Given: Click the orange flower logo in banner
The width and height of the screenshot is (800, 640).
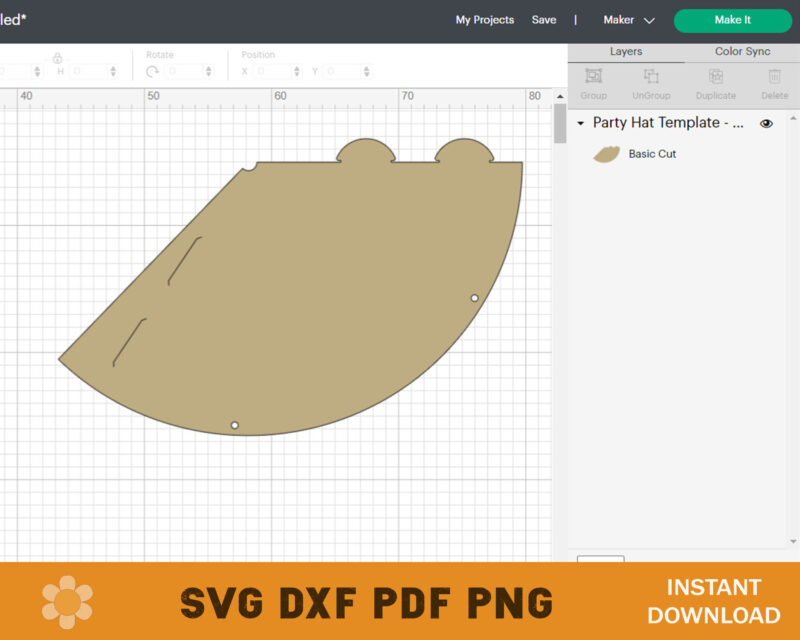Looking at the screenshot, I should pyautogui.click(x=67, y=601).
